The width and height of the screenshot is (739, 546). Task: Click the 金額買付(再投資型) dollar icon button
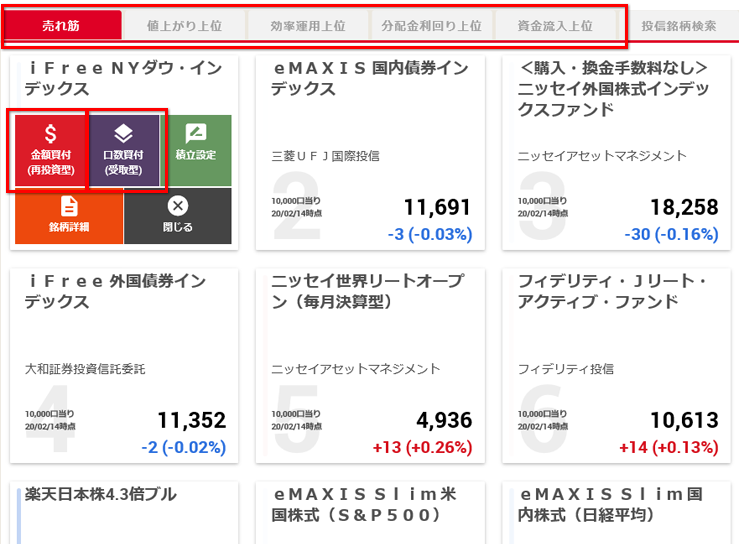51,150
